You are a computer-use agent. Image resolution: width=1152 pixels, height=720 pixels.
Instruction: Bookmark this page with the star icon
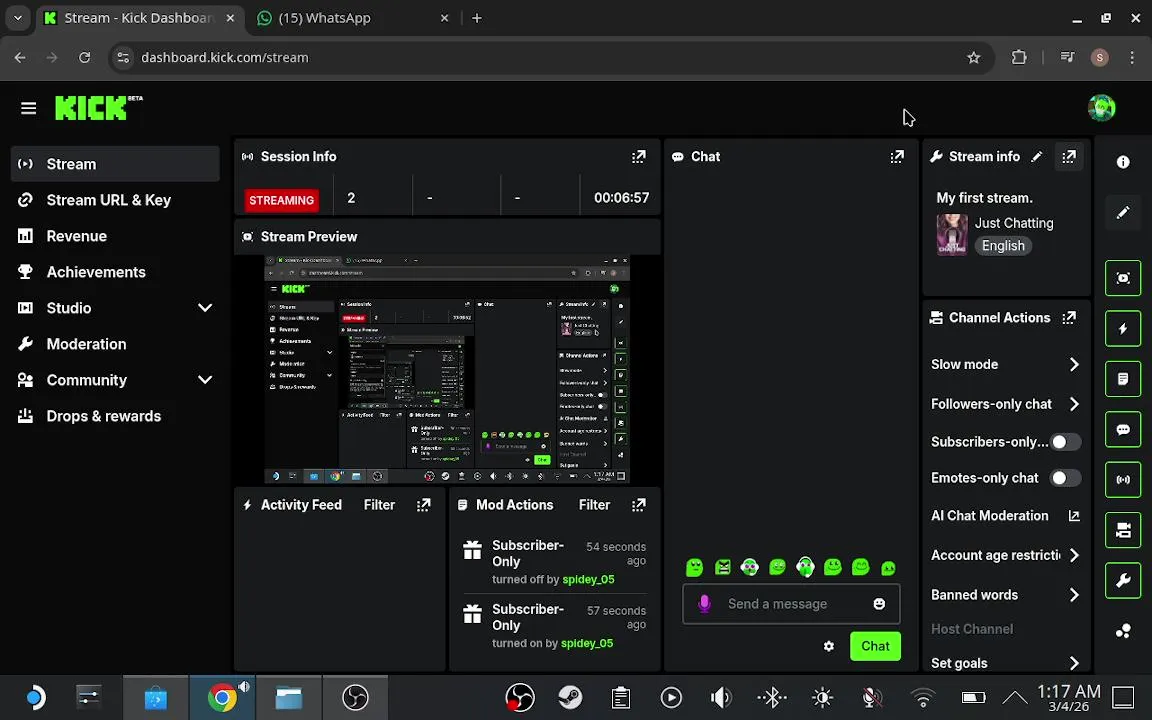(x=973, y=57)
